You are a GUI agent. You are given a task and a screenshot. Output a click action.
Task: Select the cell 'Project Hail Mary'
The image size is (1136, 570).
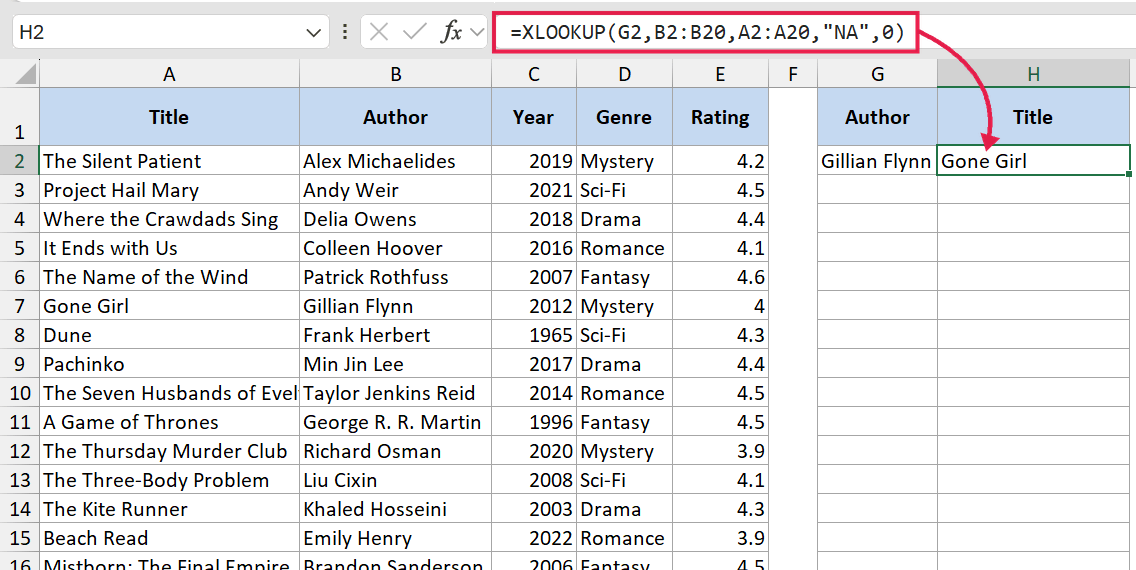170,190
